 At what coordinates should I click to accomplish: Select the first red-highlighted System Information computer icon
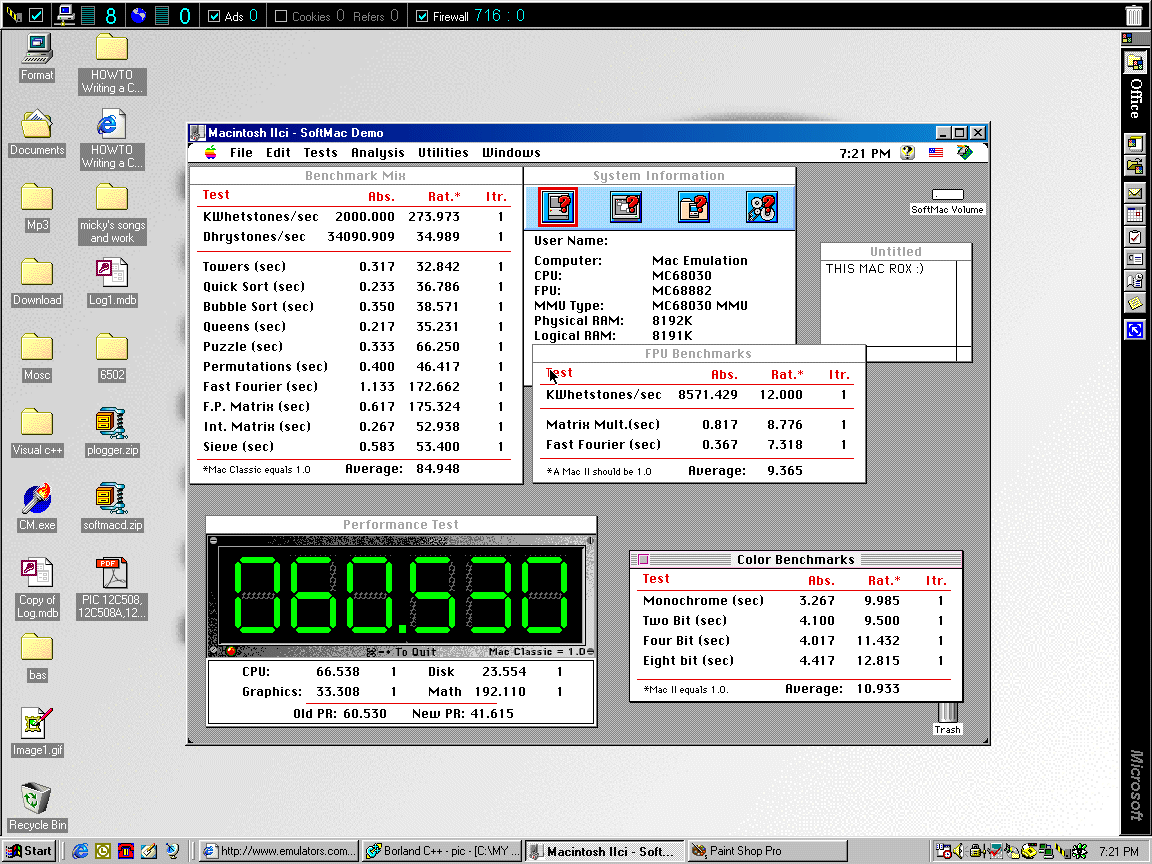point(558,206)
